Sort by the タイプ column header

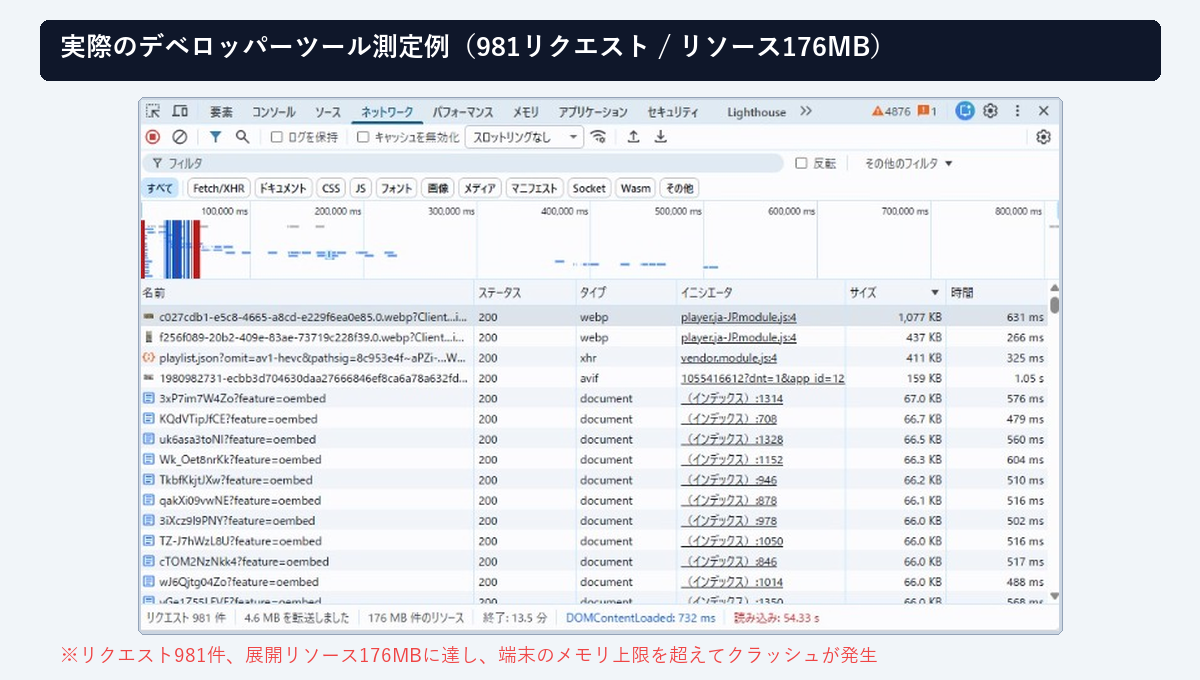[x=626, y=293]
